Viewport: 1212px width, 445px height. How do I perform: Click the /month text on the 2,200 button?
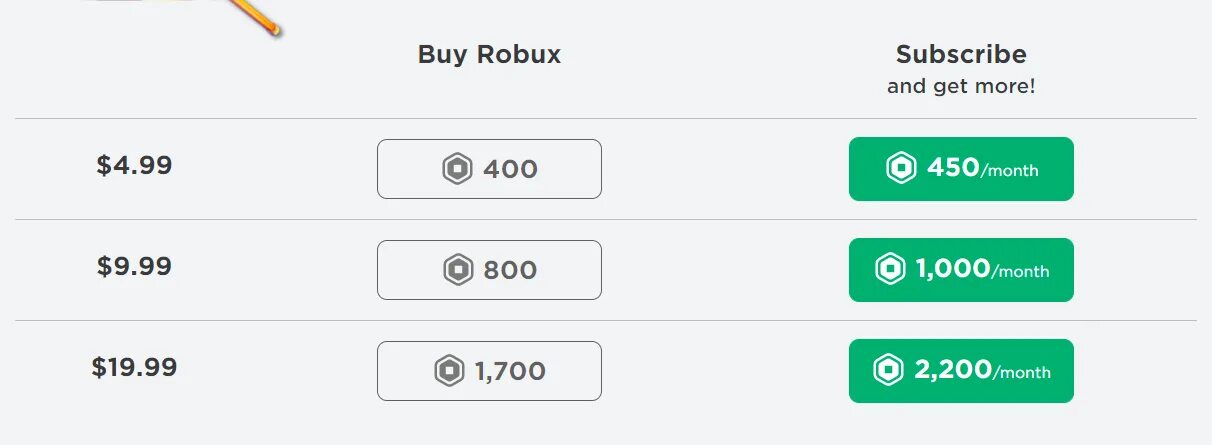point(1022,373)
